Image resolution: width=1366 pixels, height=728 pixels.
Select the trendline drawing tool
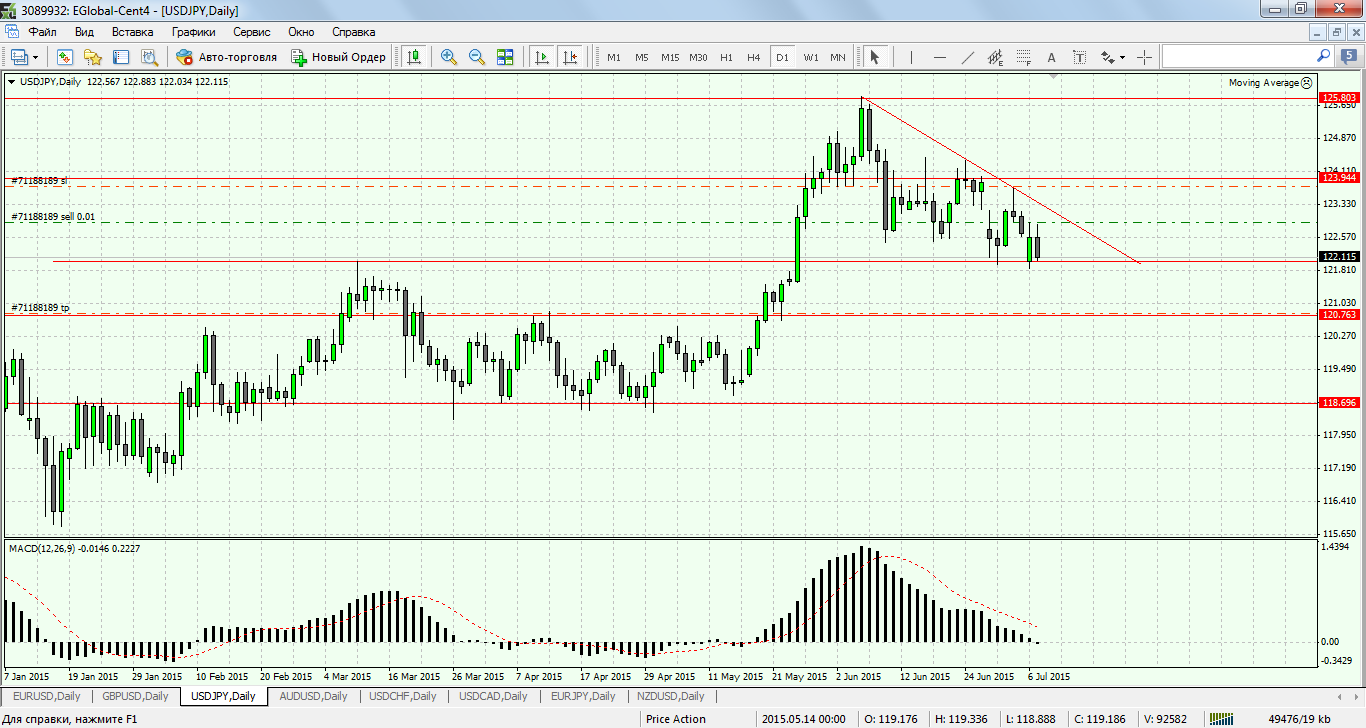(x=967, y=57)
